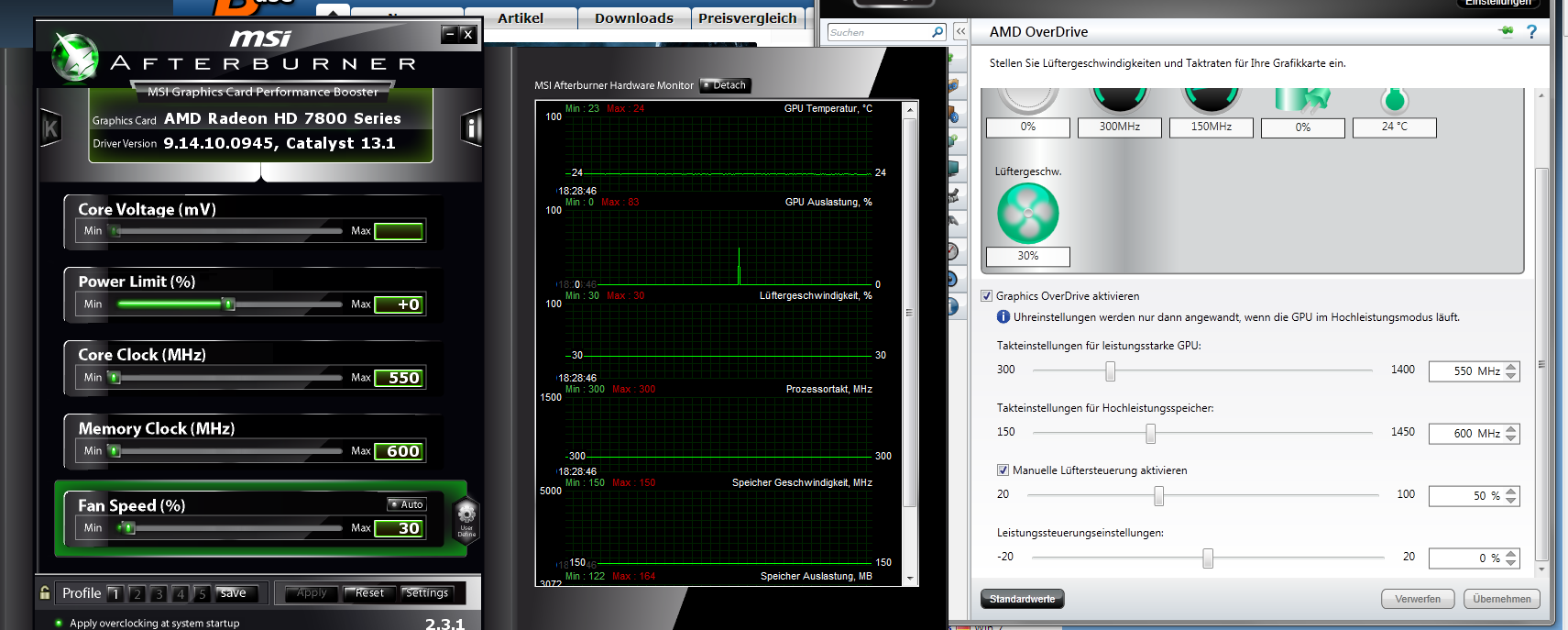Select Profile slot 2
Viewport: 1568px width, 630px height.
(137, 593)
